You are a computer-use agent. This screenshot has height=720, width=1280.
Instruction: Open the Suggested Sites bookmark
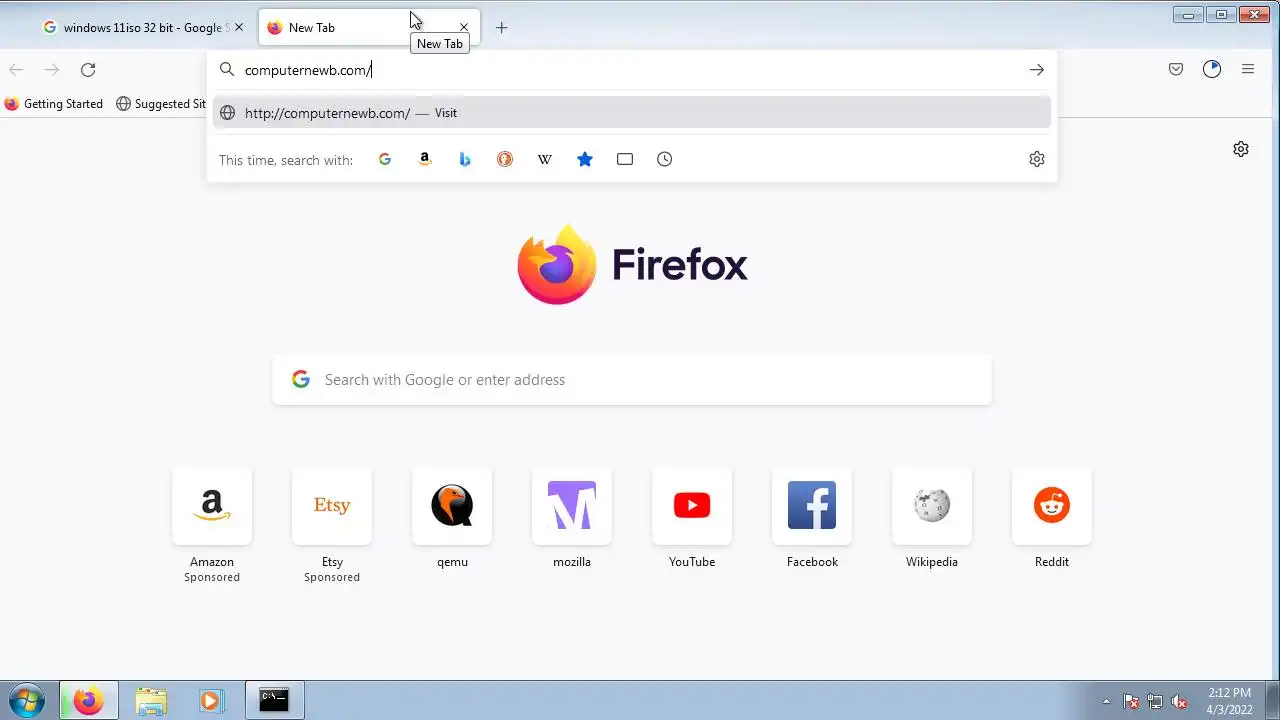point(162,104)
